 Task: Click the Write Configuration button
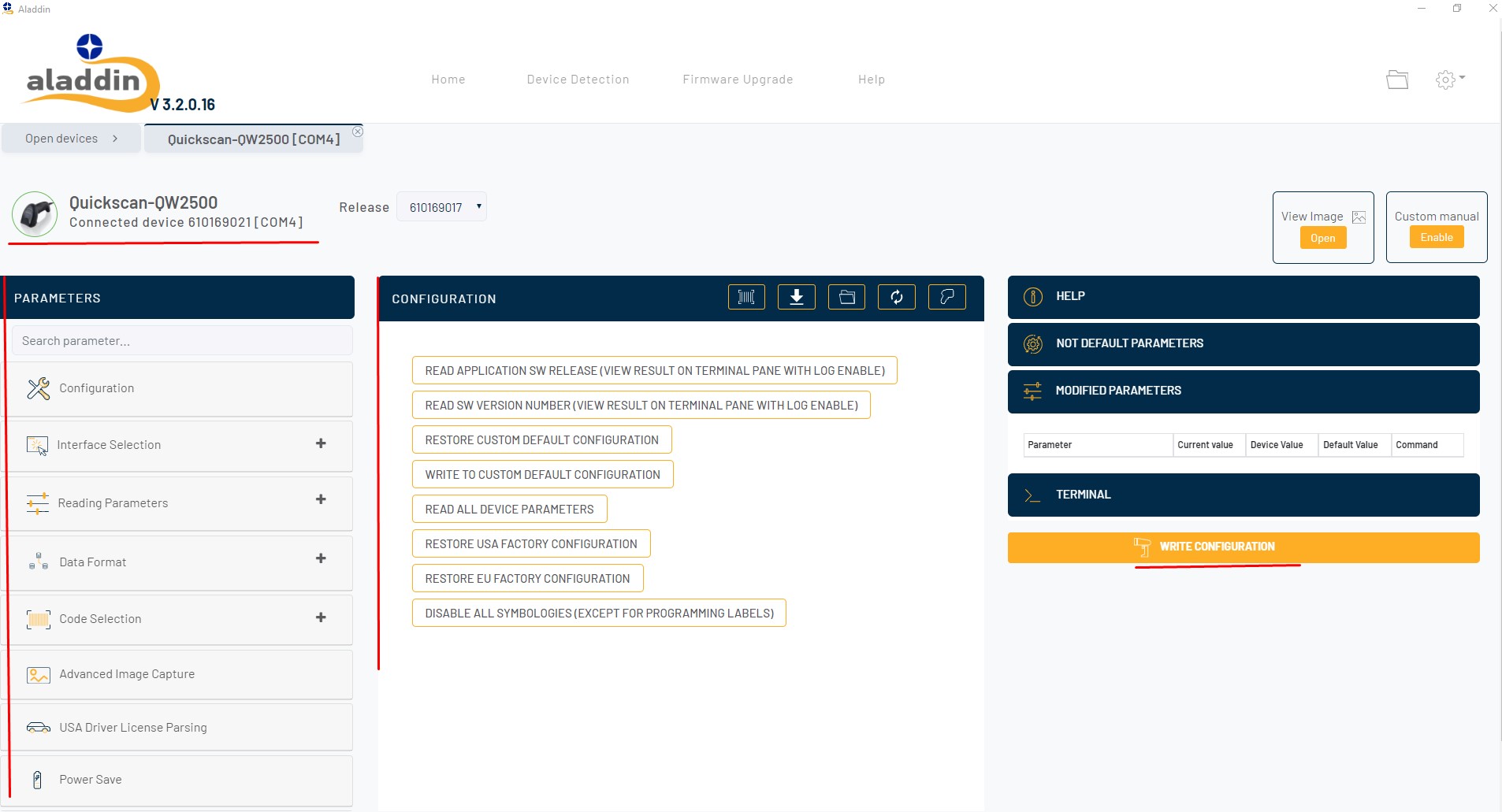coord(1244,547)
